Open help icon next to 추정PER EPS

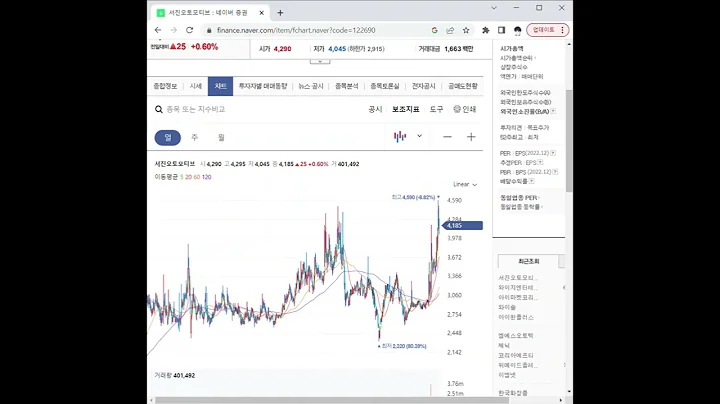click(x=540, y=163)
